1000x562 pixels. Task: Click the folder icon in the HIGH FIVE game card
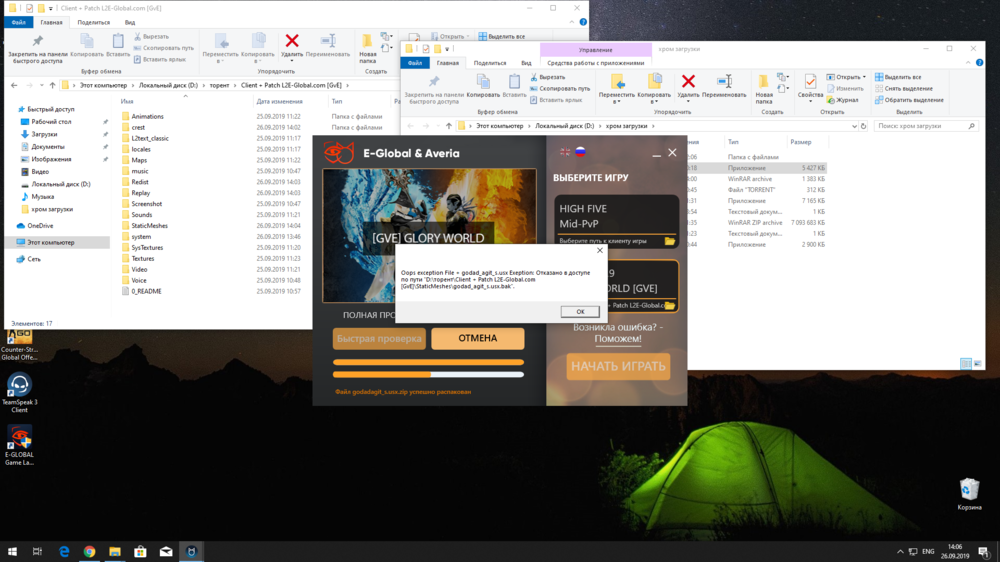click(669, 241)
